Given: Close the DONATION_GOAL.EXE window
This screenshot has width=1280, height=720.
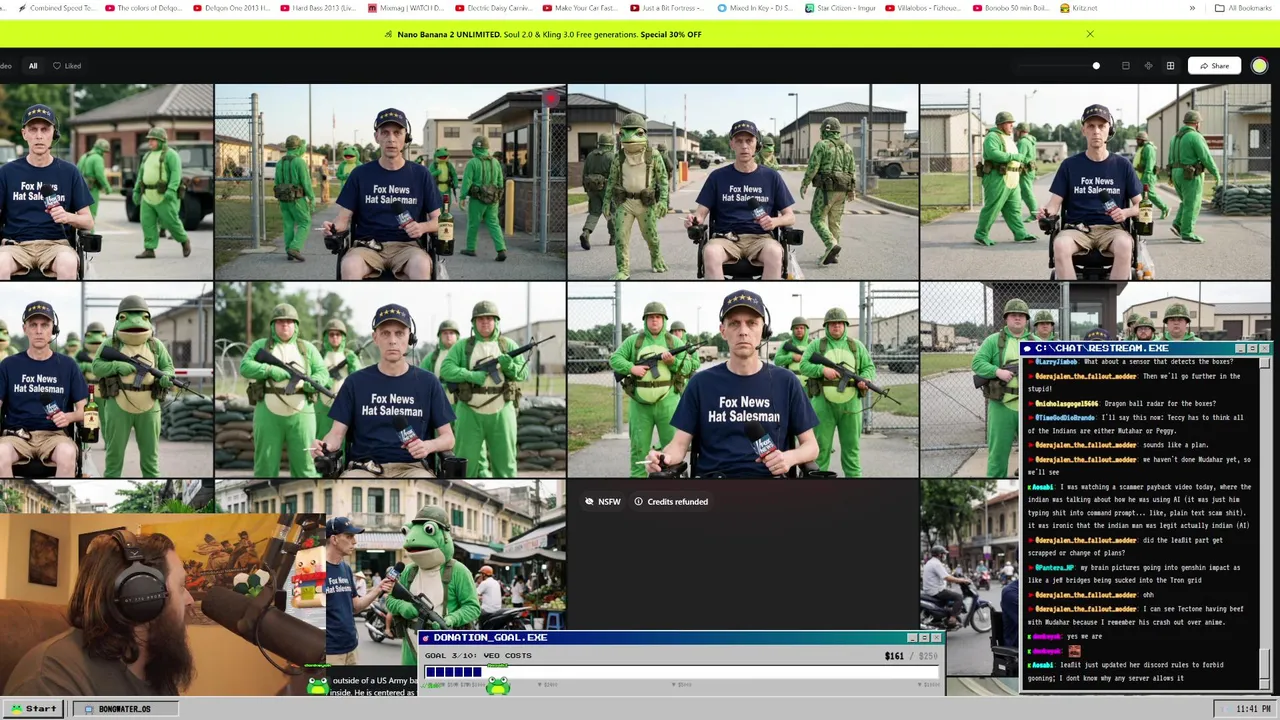Looking at the screenshot, I should (x=936, y=637).
